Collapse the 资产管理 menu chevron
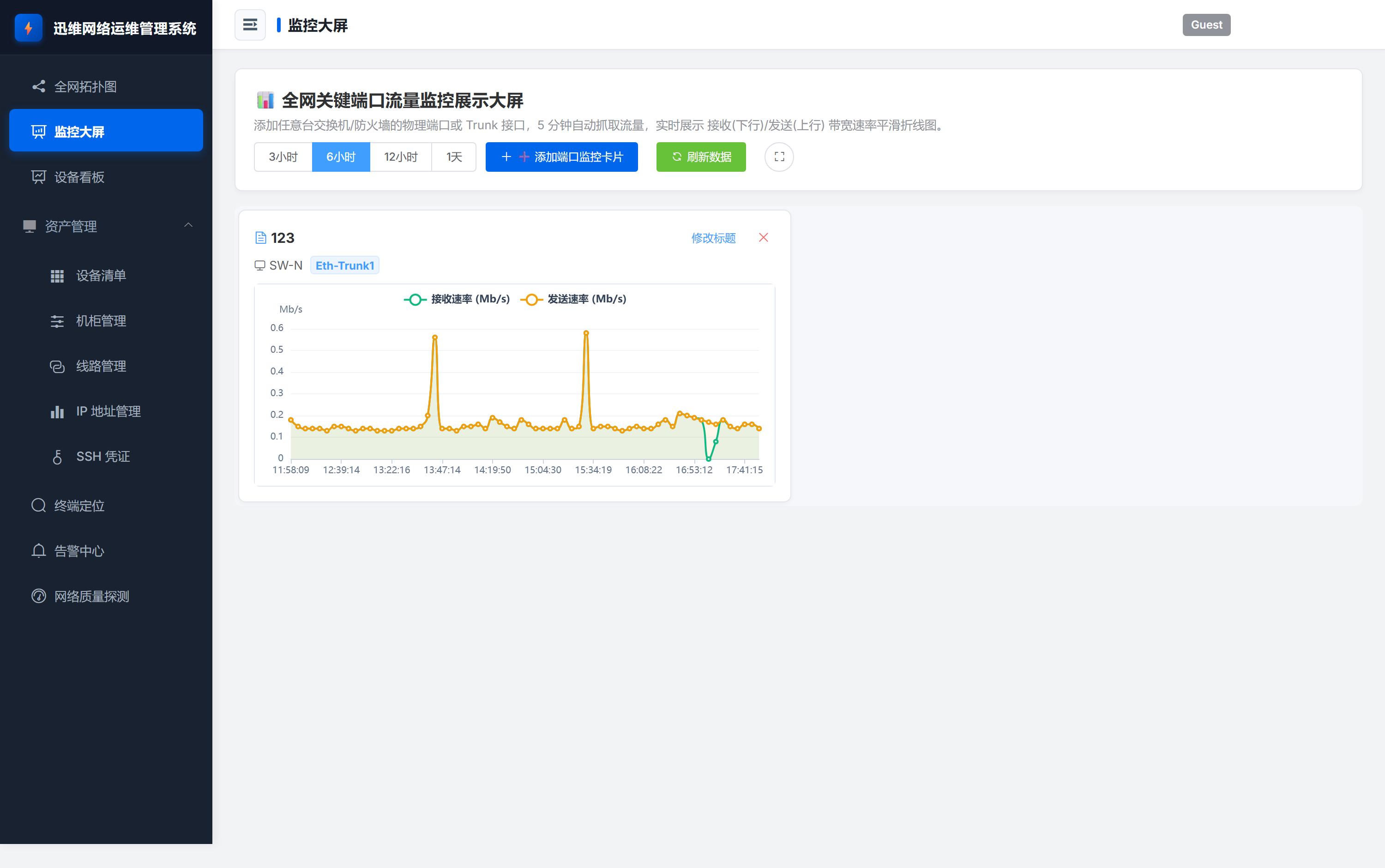This screenshot has width=1385, height=868. coord(188,226)
